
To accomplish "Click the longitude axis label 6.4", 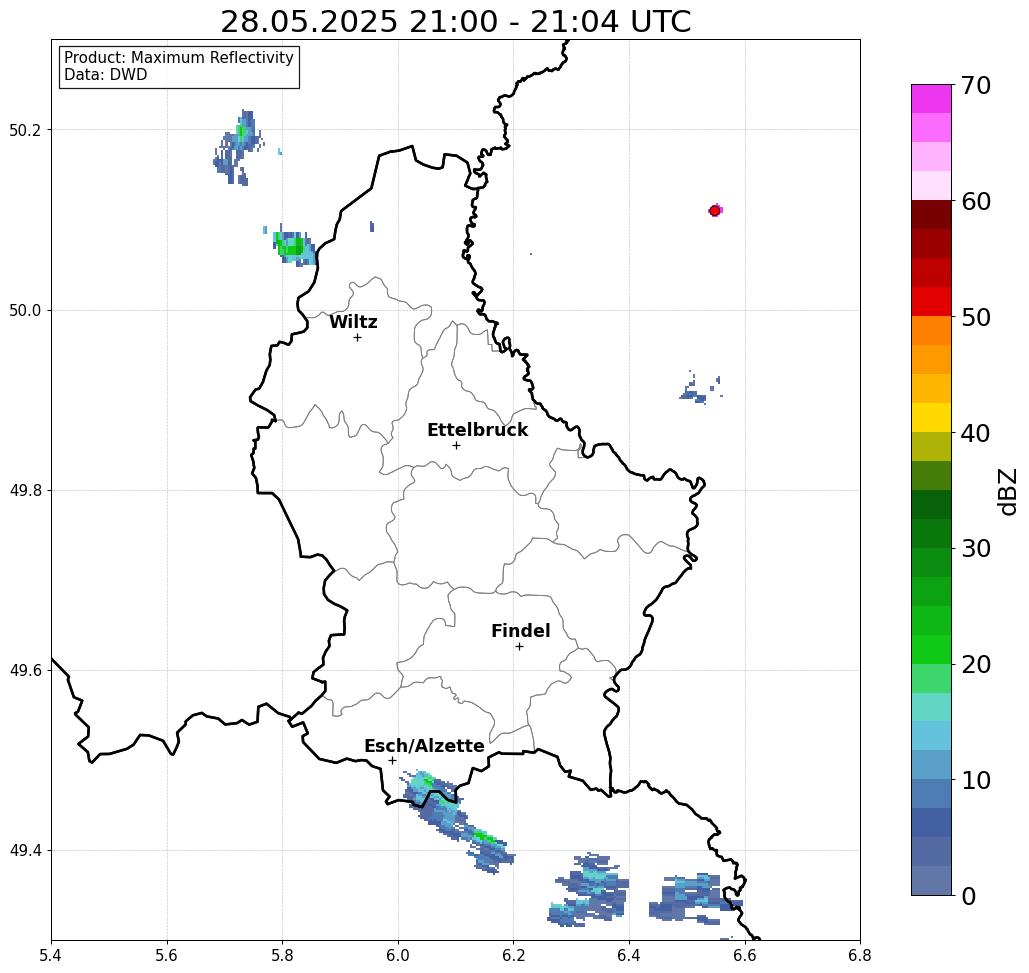I will [629, 955].
